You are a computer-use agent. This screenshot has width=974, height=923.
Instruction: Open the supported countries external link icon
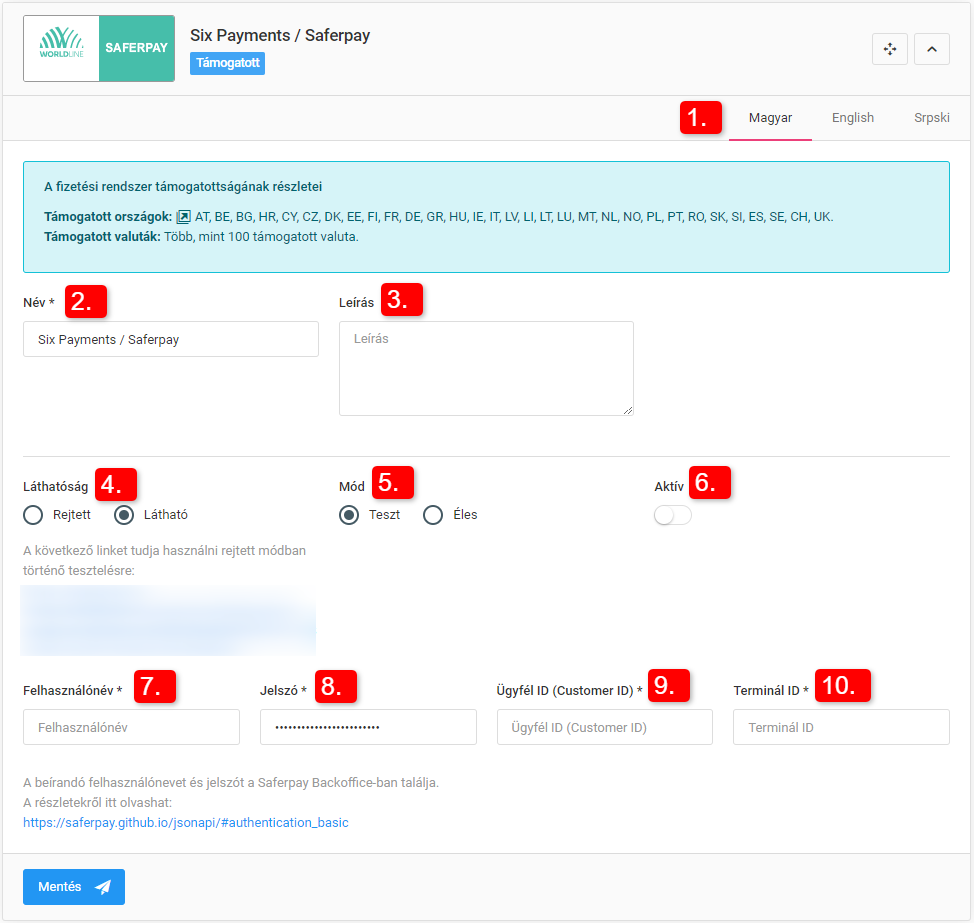pos(183,217)
